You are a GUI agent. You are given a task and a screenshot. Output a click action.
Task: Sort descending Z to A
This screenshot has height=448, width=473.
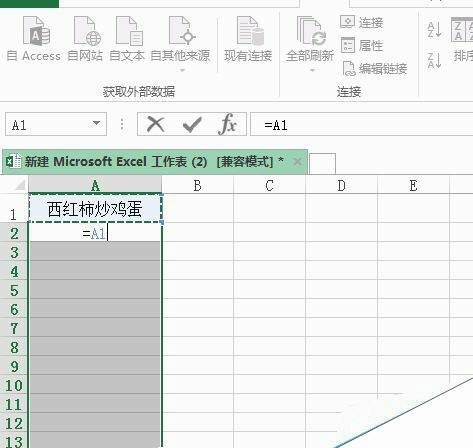[435, 60]
